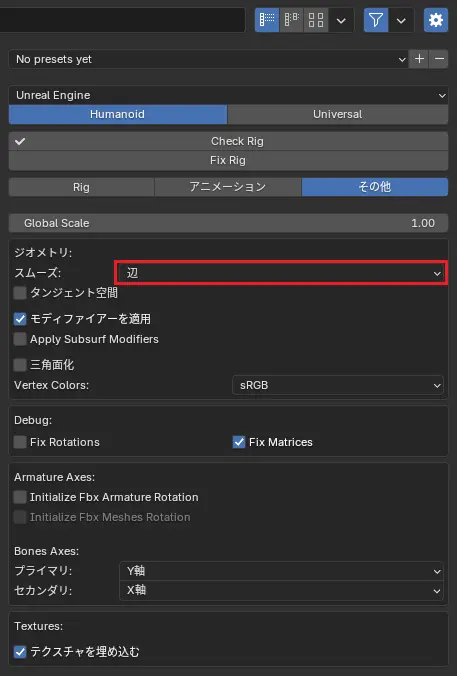Click the Global Scale value field
The height and width of the screenshot is (676, 457).
click(x=228, y=223)
